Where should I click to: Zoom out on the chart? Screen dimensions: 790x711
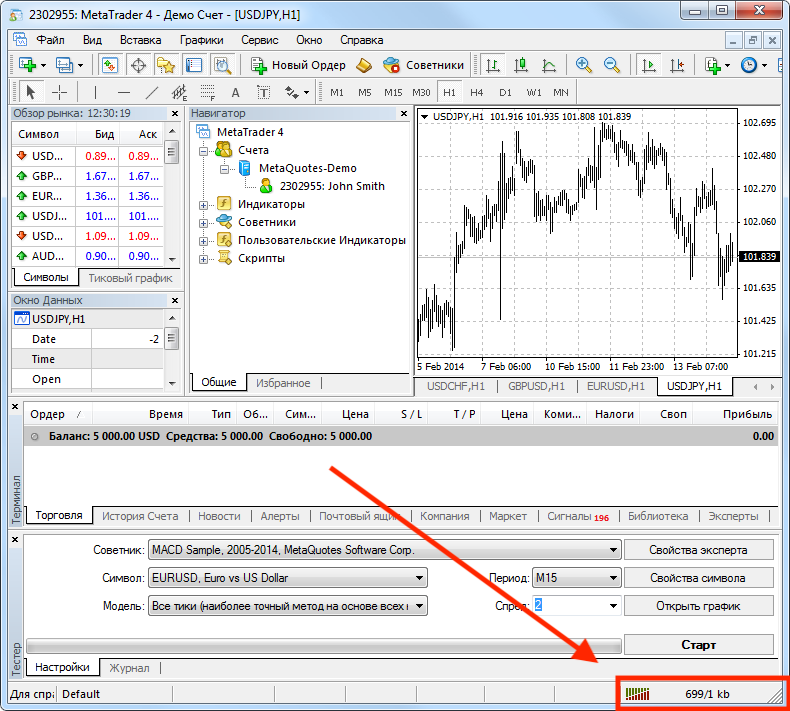click(612, 65)
